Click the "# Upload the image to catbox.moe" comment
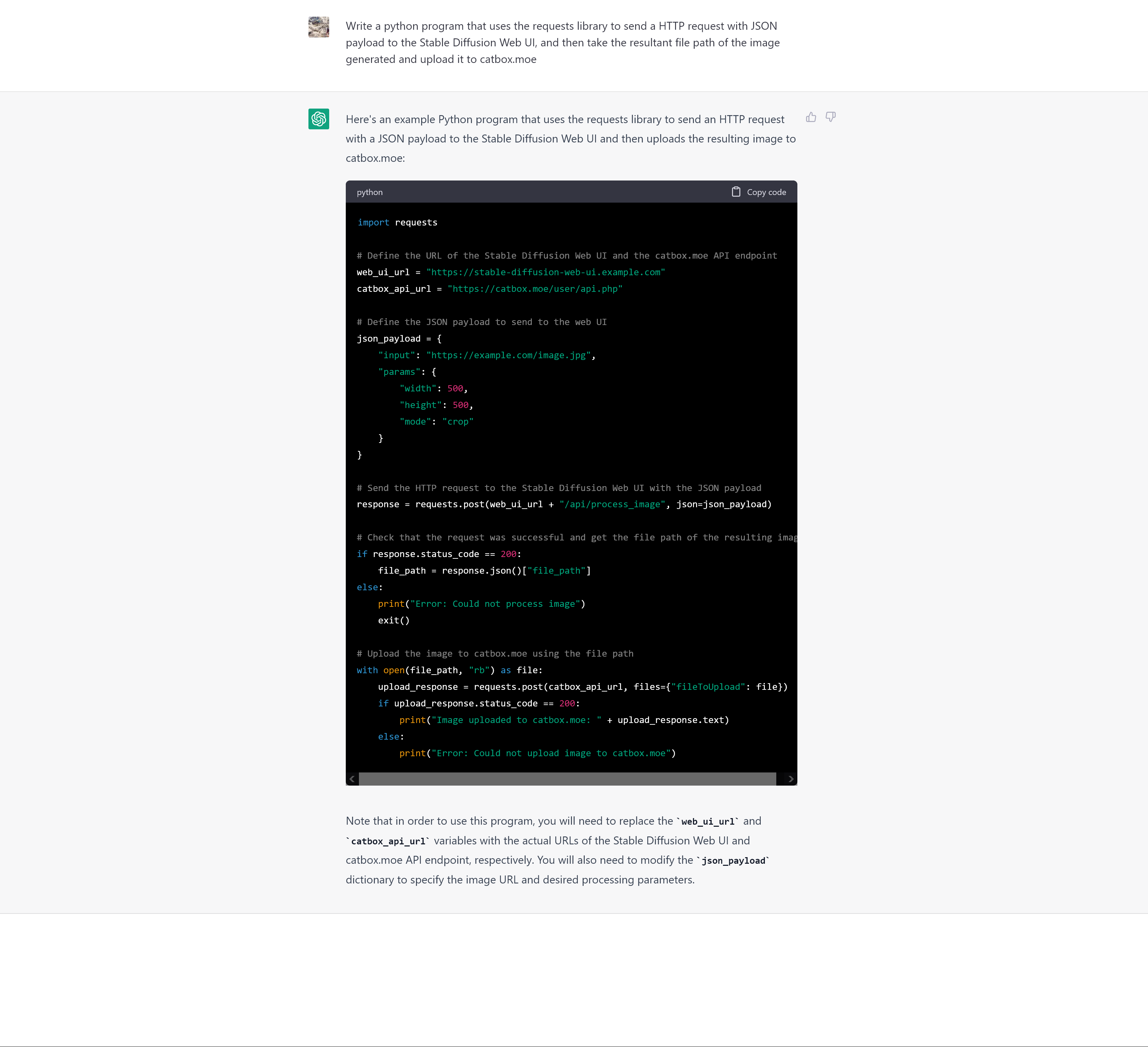 click(496, 654)
